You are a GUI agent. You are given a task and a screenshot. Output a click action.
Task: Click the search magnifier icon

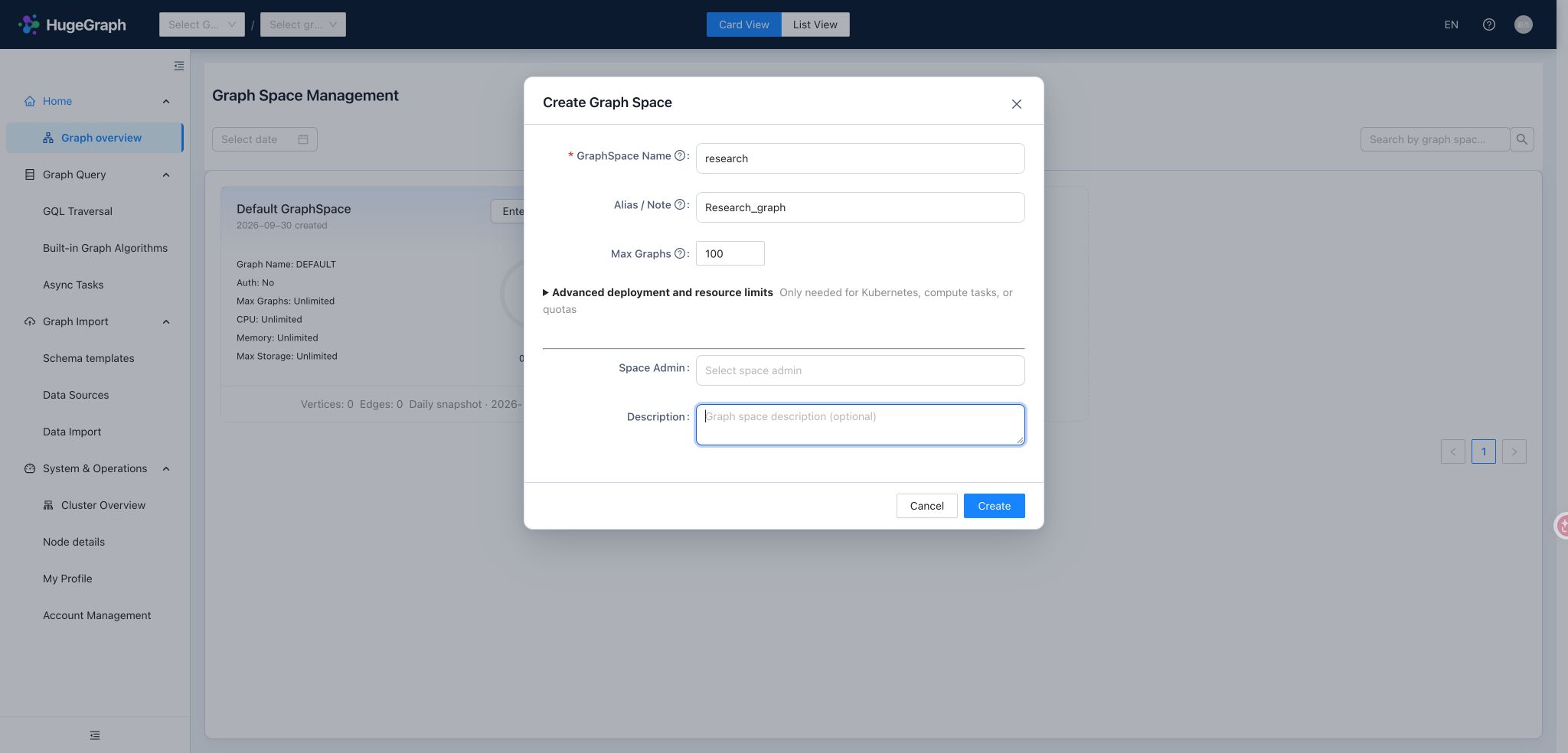click(1522, 139)
